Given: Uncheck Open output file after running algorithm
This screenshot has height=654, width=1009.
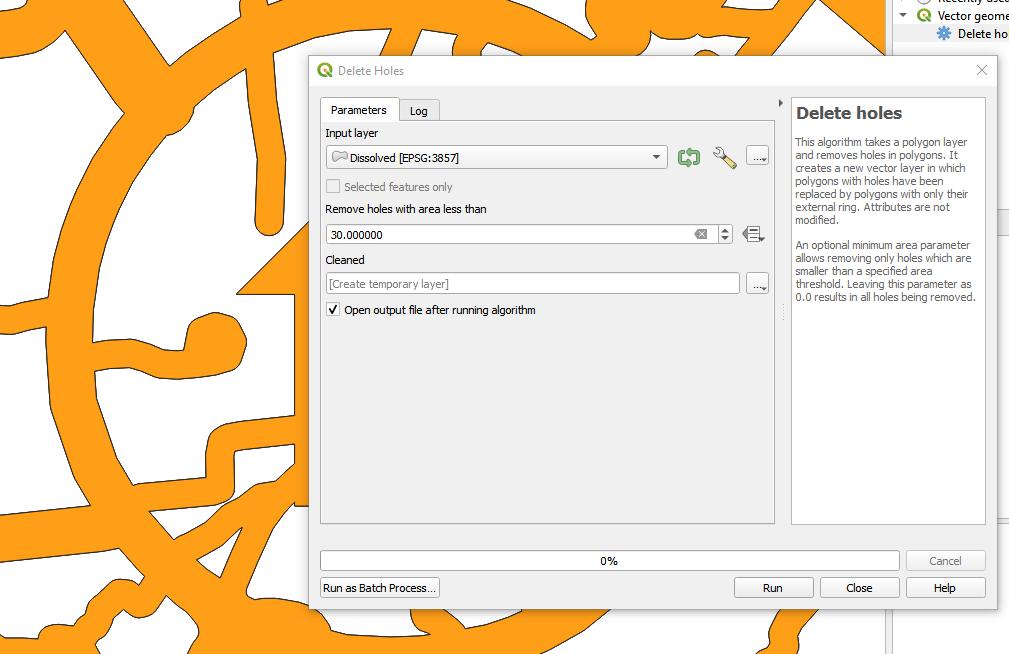Looking at the screenshot, I should (333, 310).
